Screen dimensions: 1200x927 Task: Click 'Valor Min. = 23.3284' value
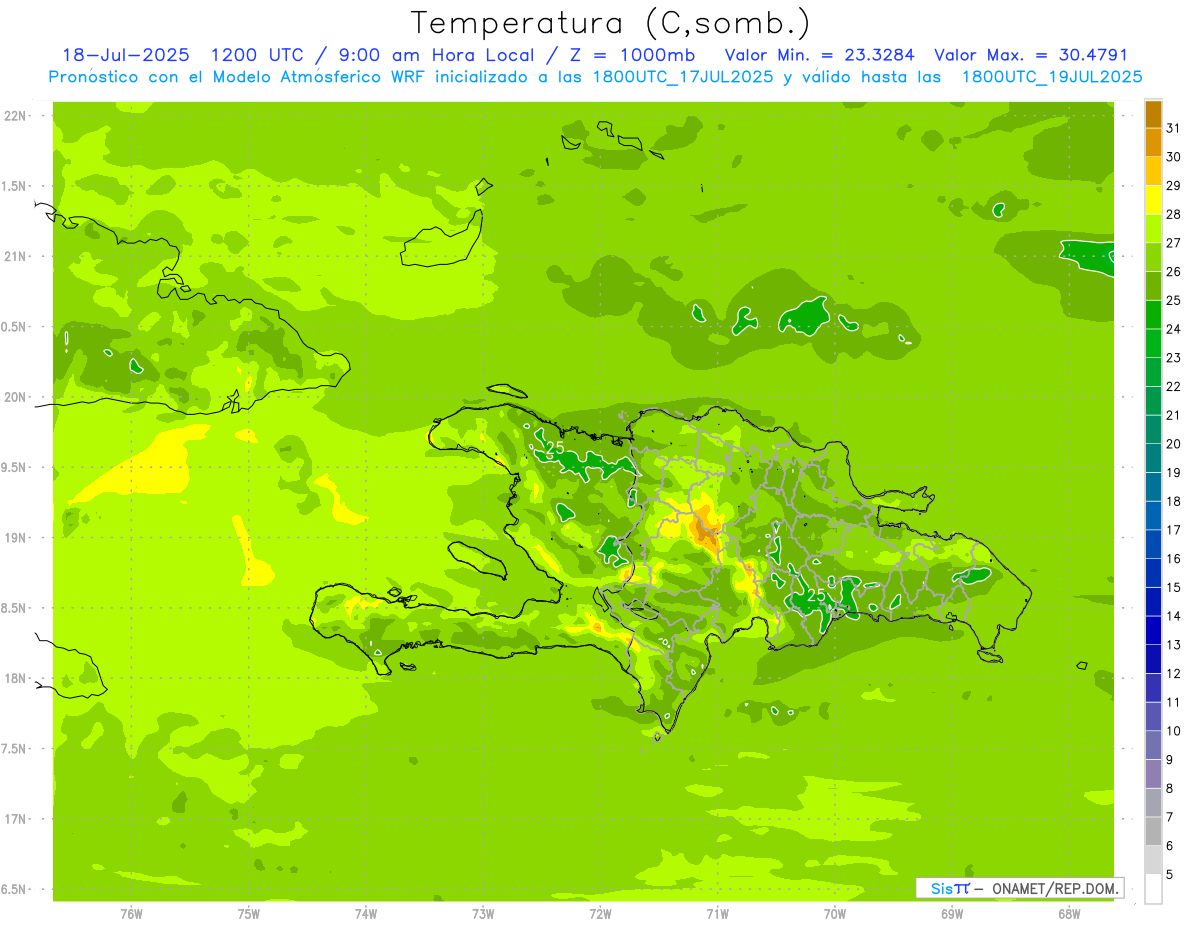coord(820,55)
